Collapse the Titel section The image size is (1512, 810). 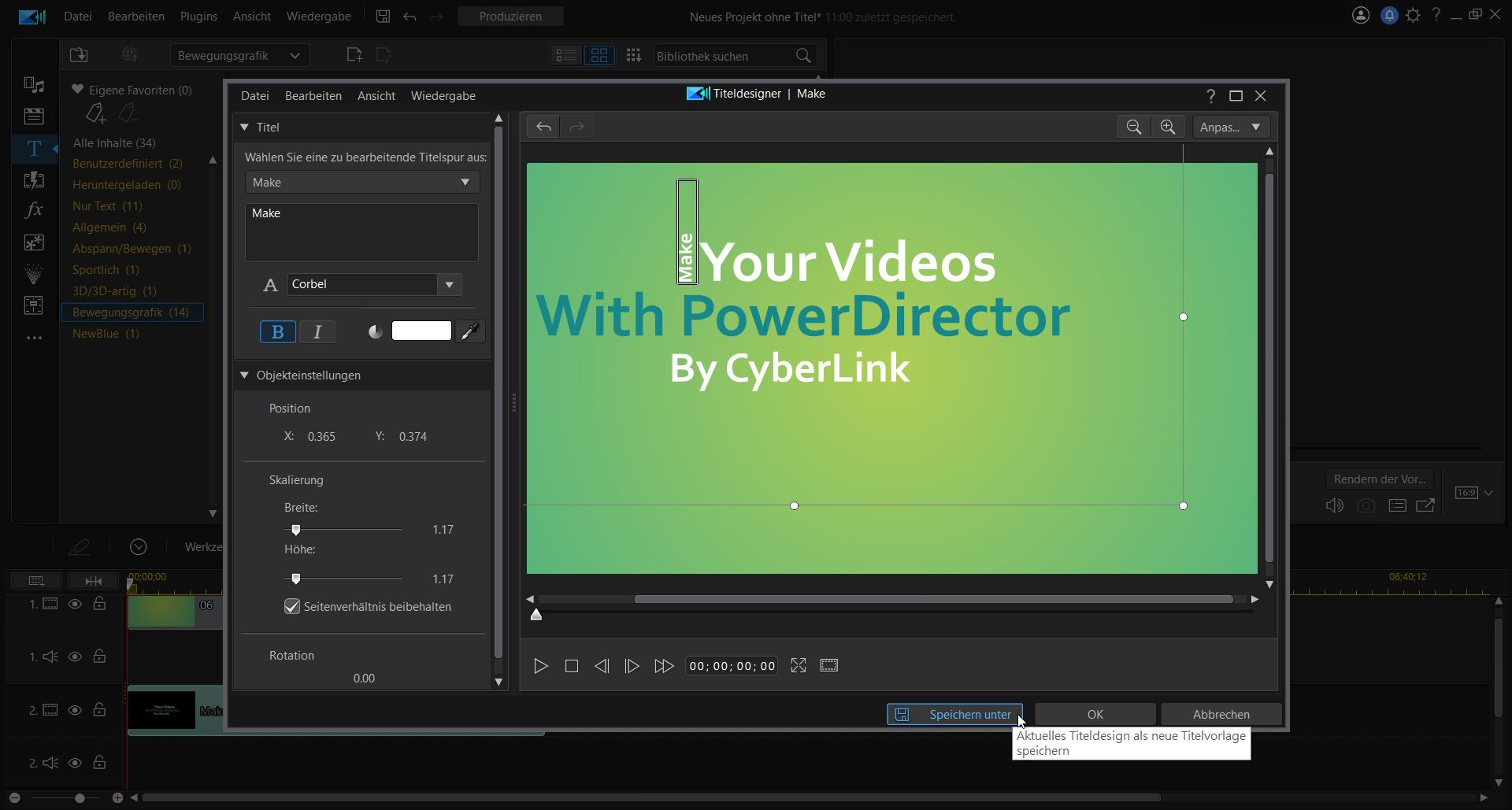(x=244, y=127)
